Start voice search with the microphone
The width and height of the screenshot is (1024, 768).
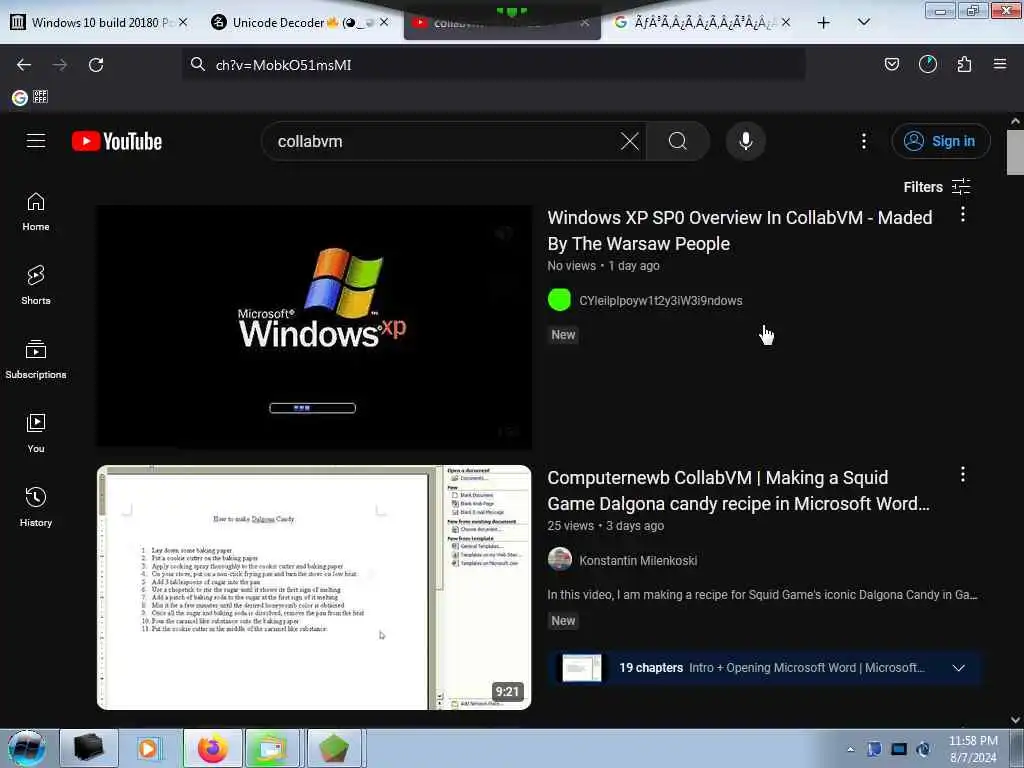745,141
